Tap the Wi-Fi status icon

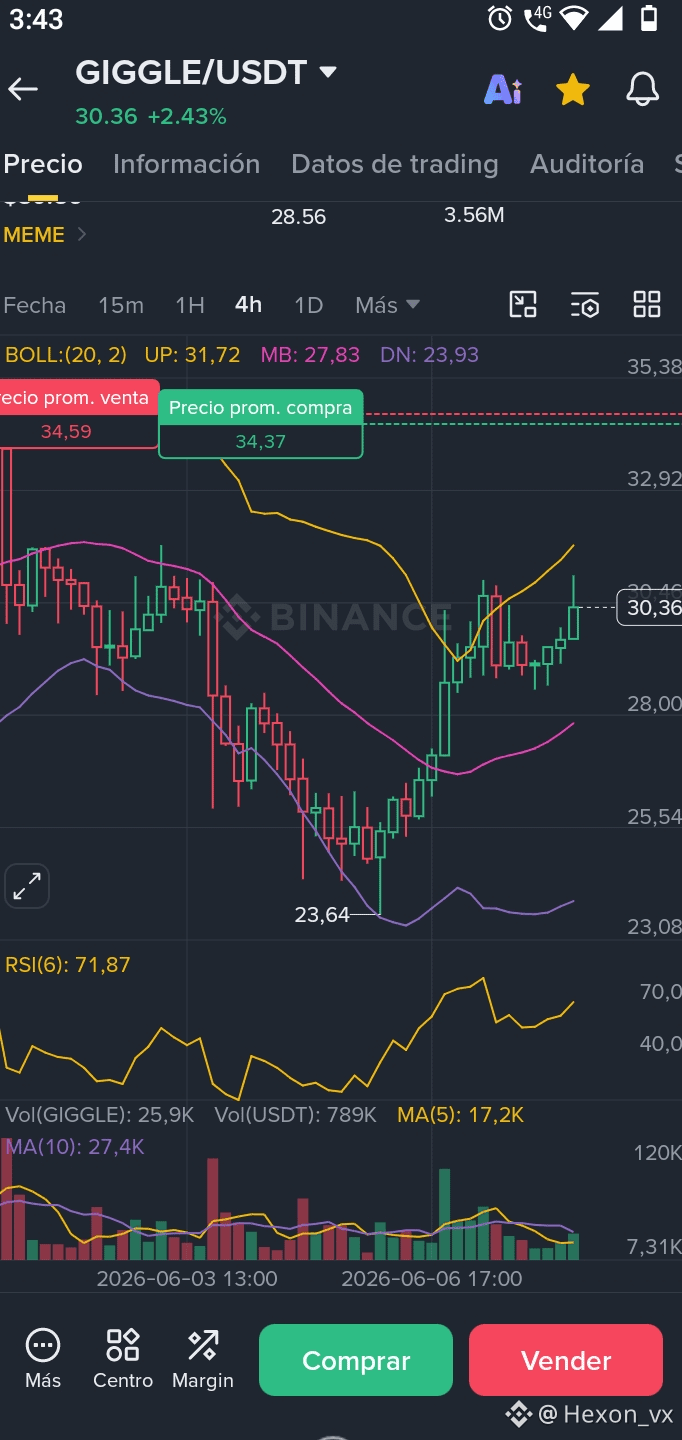click(x=574, y=18)
